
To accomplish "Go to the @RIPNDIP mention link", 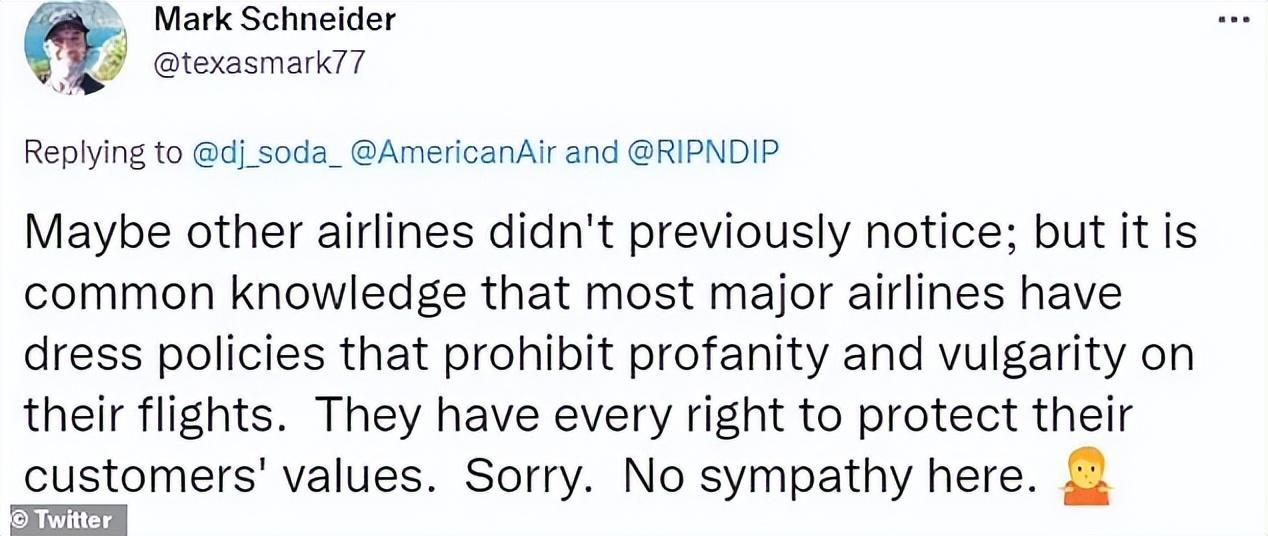I will [x=703, y=153].
